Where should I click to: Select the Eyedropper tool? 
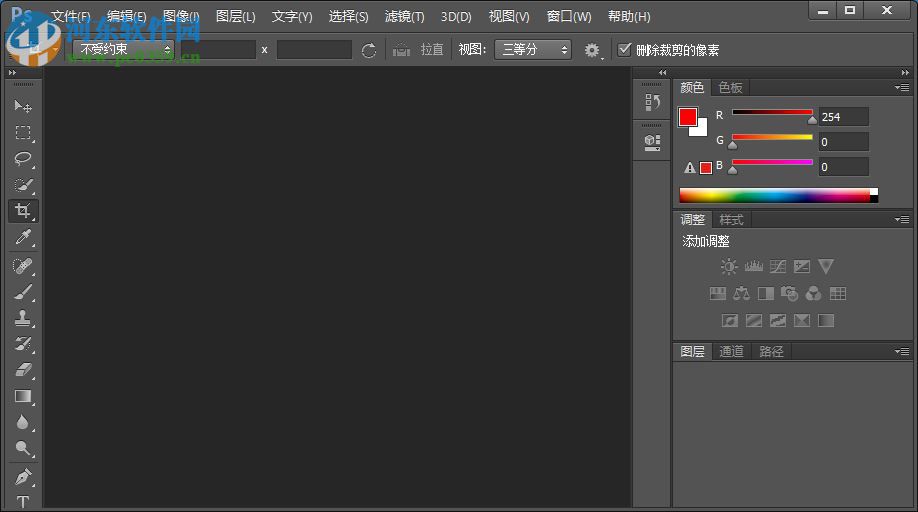tap(23, 237)
